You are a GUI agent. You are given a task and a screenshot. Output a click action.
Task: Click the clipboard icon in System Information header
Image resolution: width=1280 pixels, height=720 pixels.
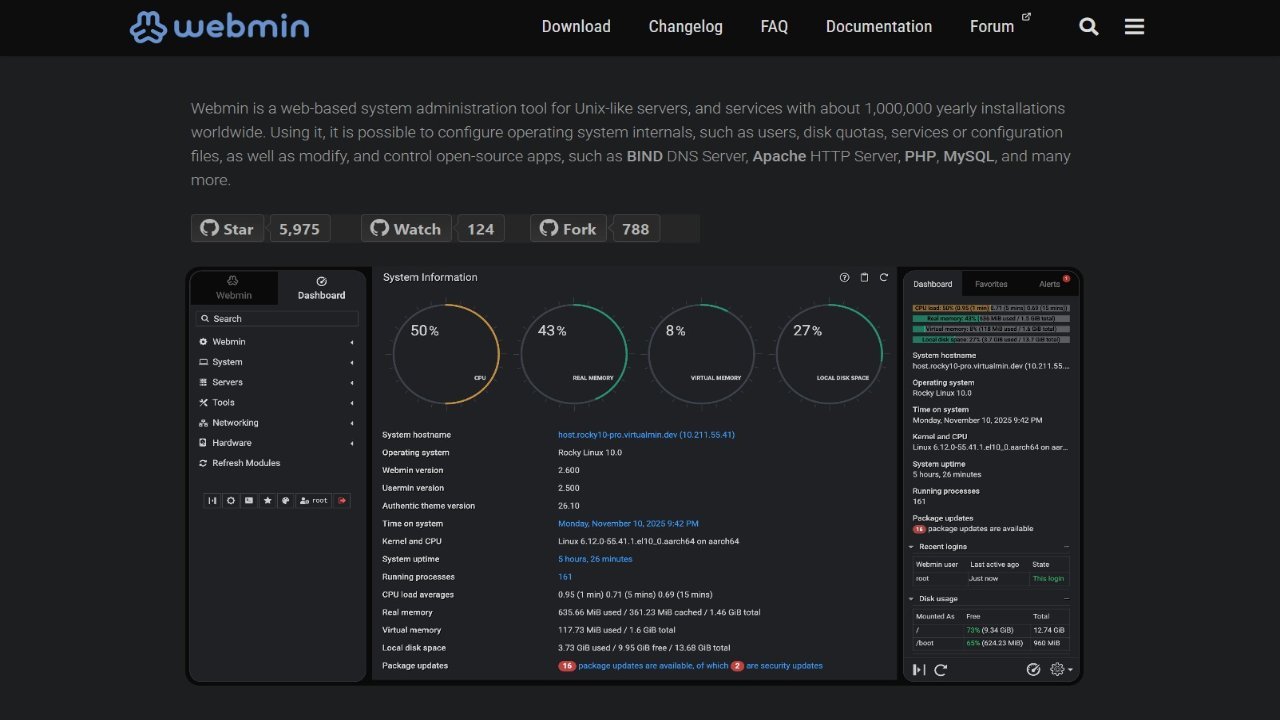865,278
